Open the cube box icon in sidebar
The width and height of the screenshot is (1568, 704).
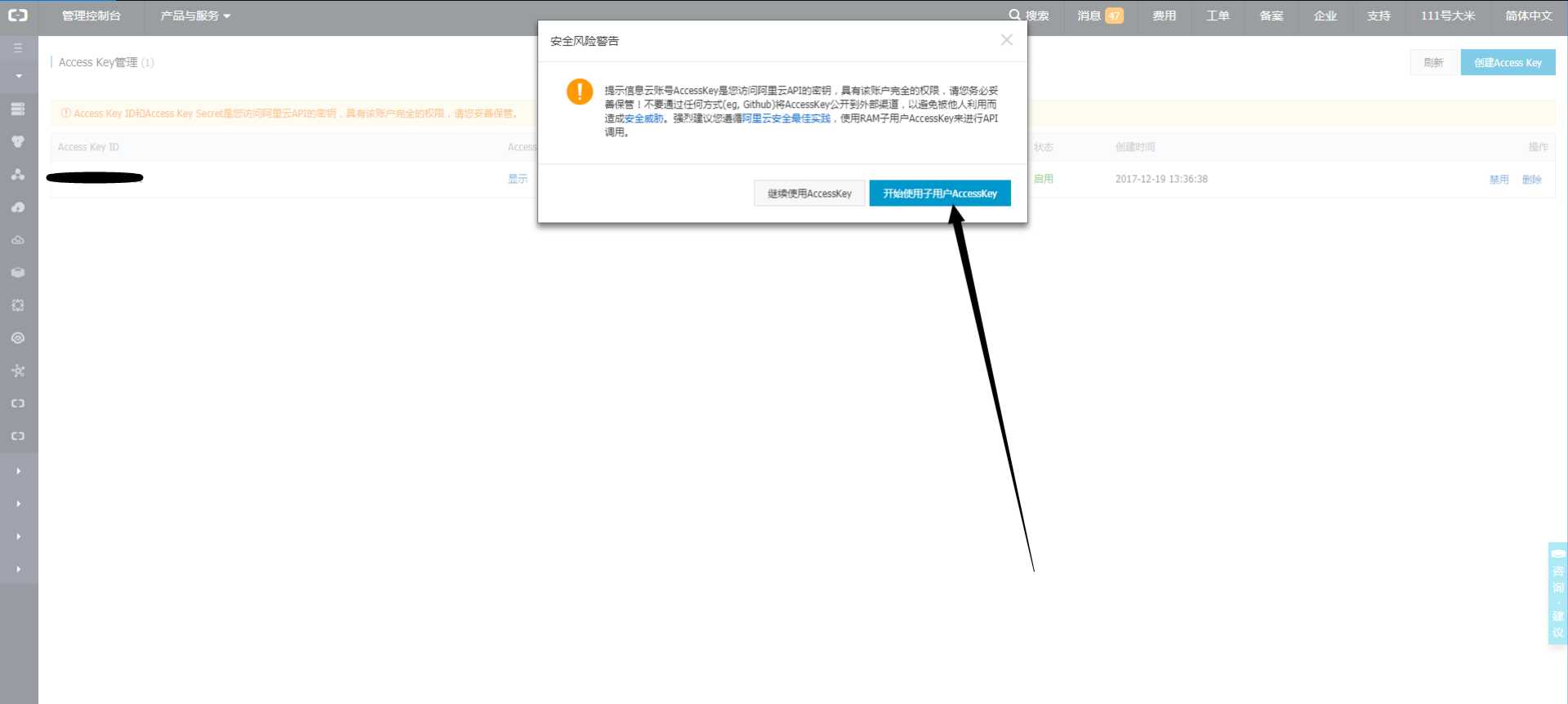(x=18, y=273)
